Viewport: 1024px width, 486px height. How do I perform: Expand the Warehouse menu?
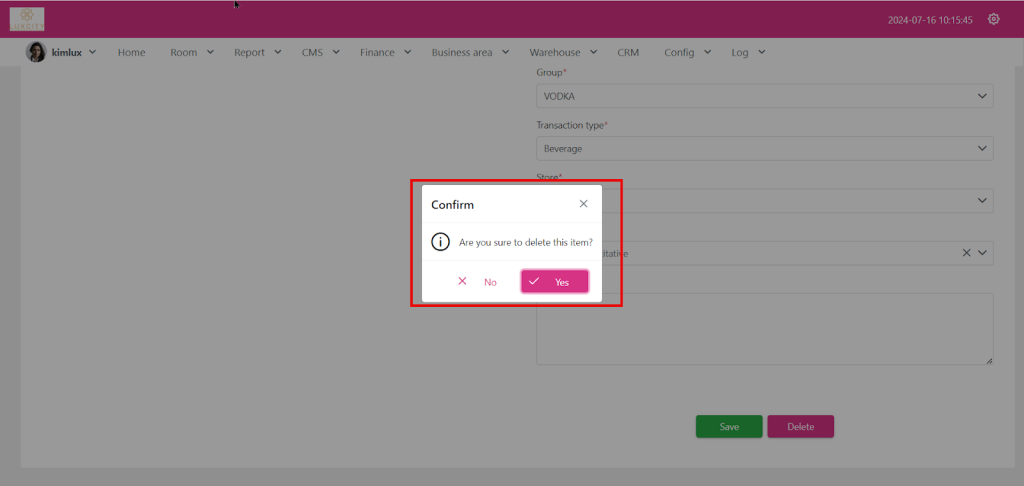click(x=563, y=52)
